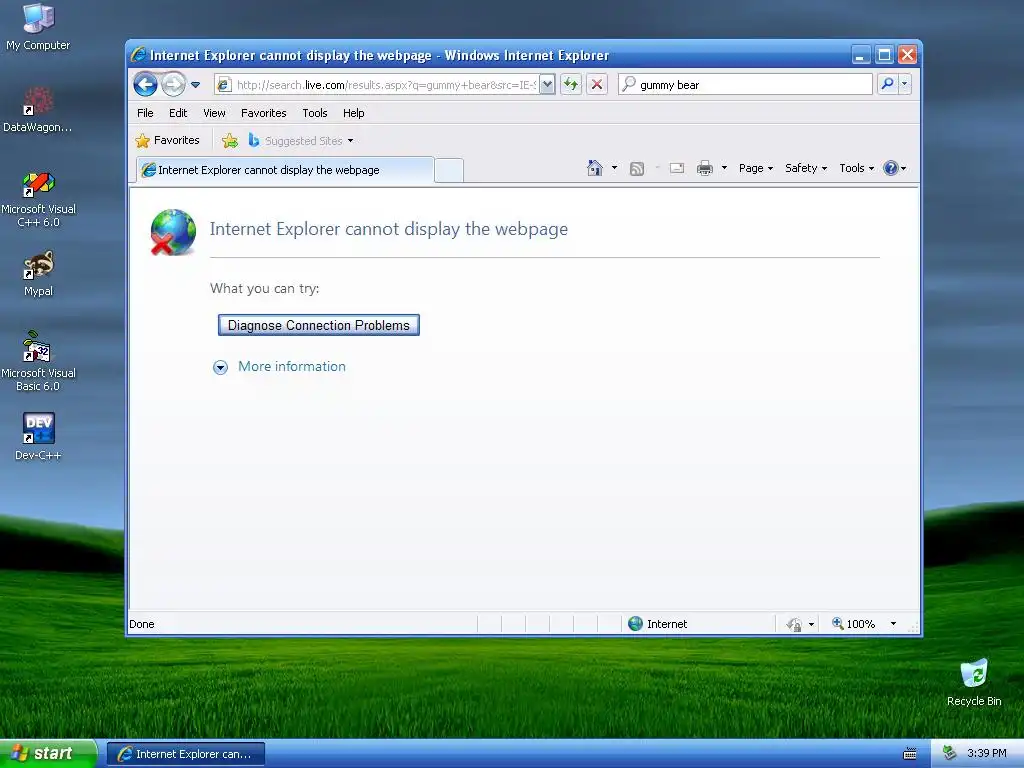The image size is (1024, 768).
Task: Open Suggested Sites dropdown
Action: (x=300, y=140)
